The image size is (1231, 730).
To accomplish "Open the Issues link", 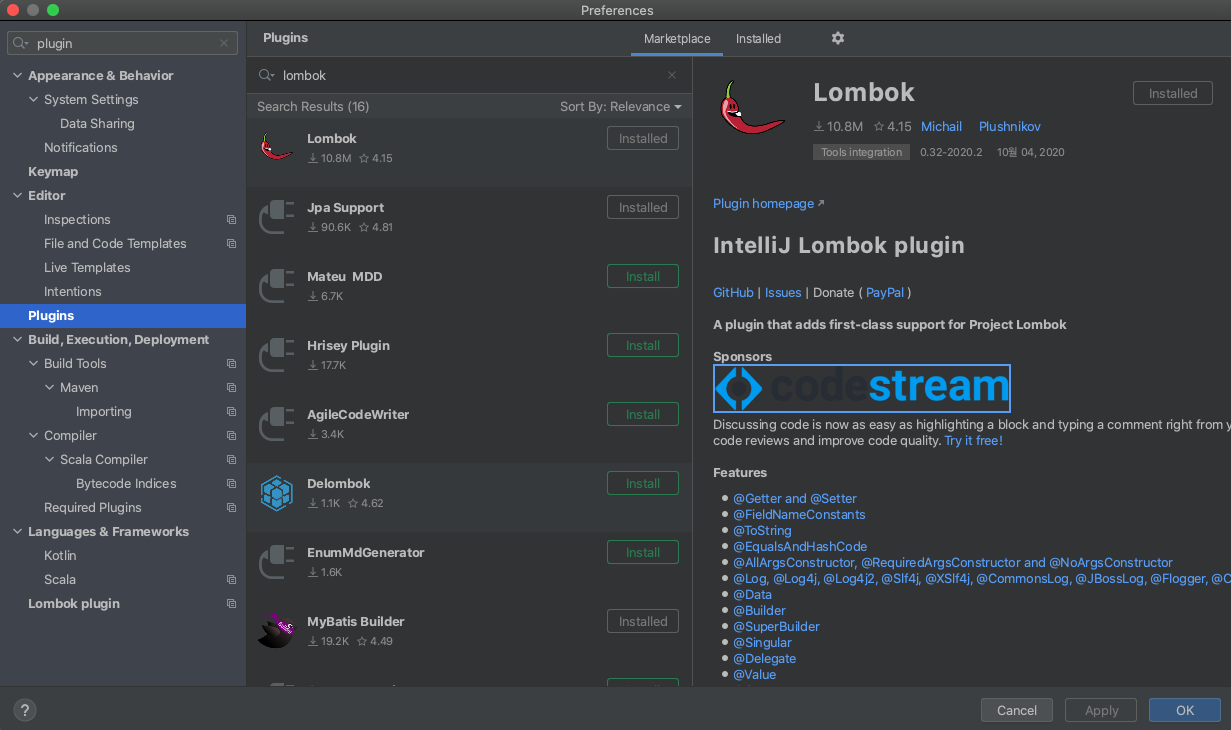I will pos(783,293).
